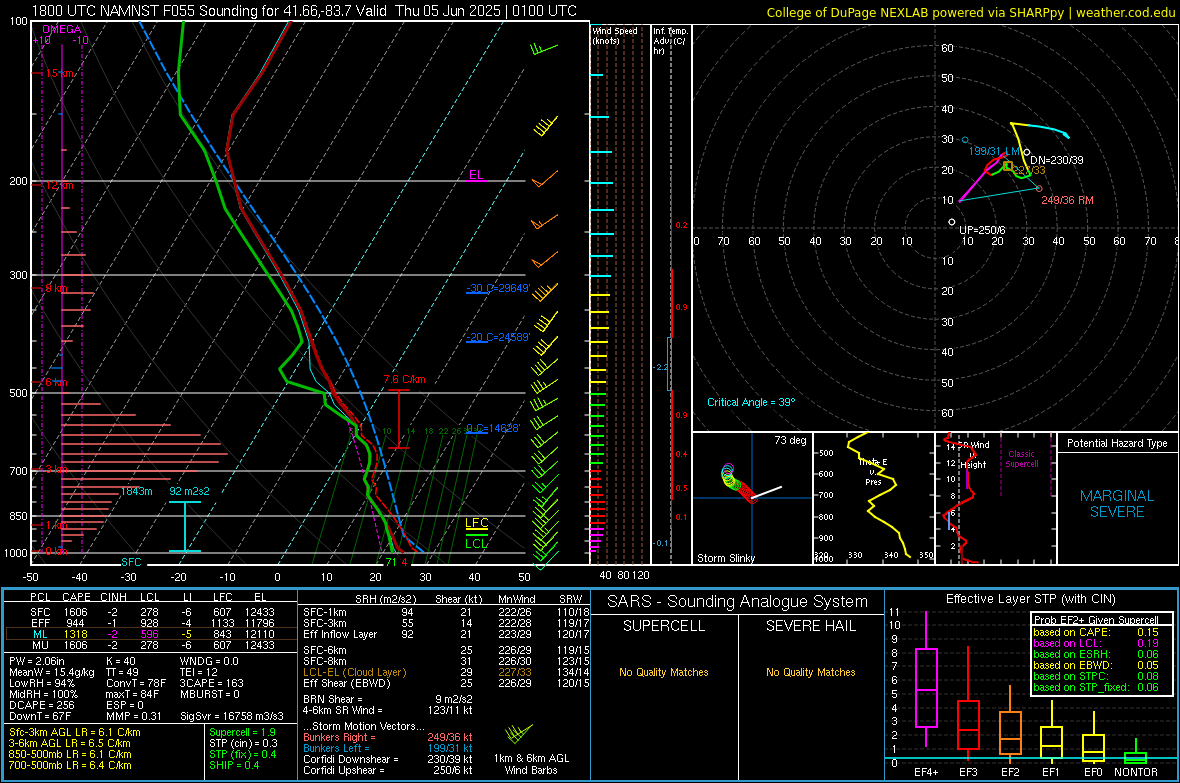Select the UP=250/6 hodograph label
Screen dimensions: 1180x783
click(x=982, y=230)
